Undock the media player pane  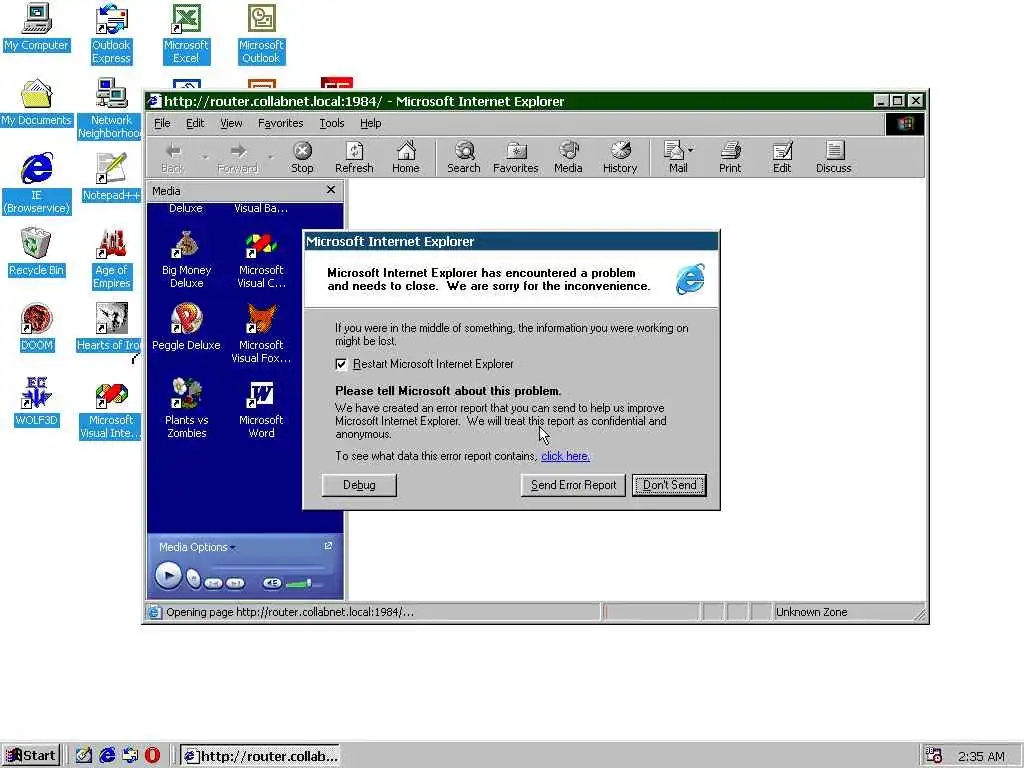point(328,546)
